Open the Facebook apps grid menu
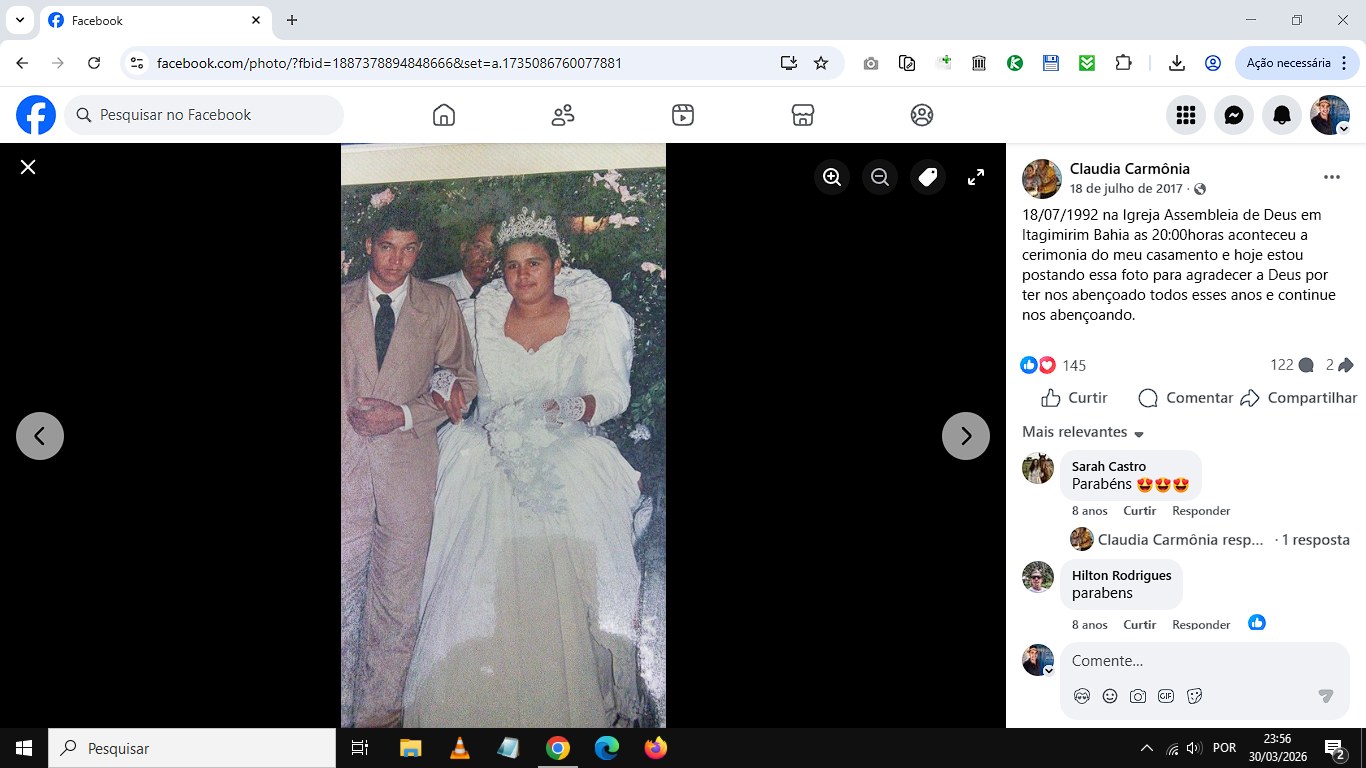 coord(1186,115)
